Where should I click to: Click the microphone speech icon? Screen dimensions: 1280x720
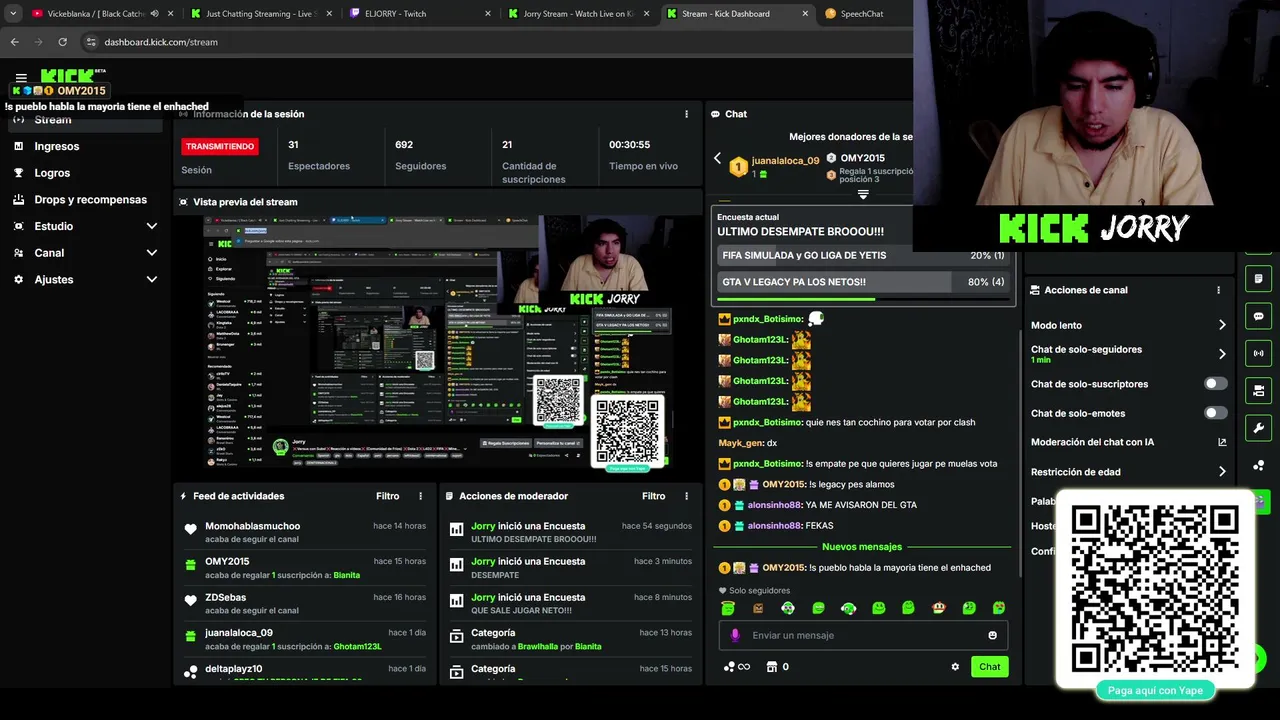(735, 635)
